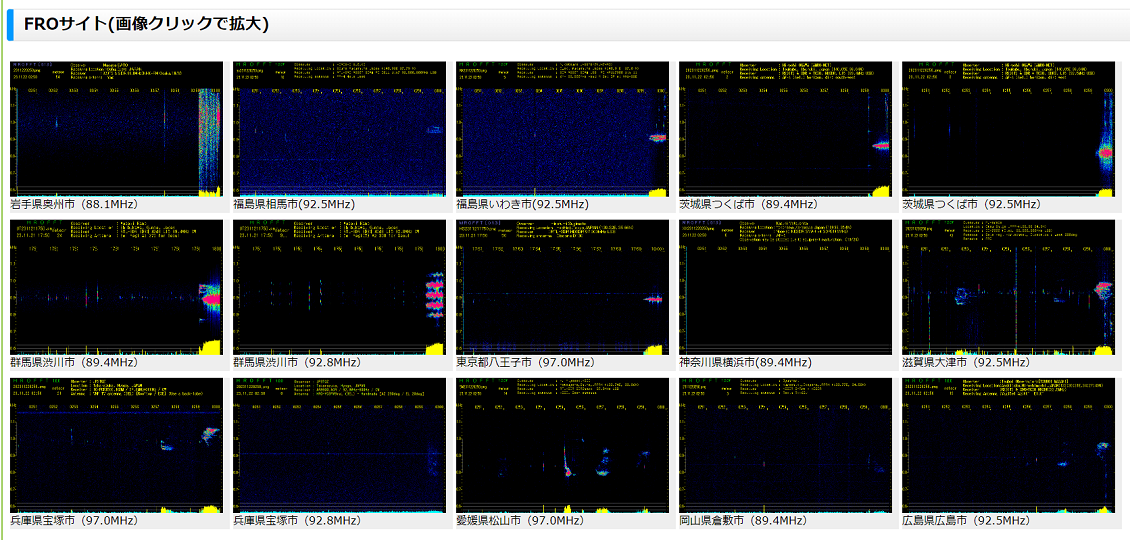Enlarge the 岡山県倉敷市 89.4MHz spectrogram
The image size is (1130, 540).
coord(786,445)
